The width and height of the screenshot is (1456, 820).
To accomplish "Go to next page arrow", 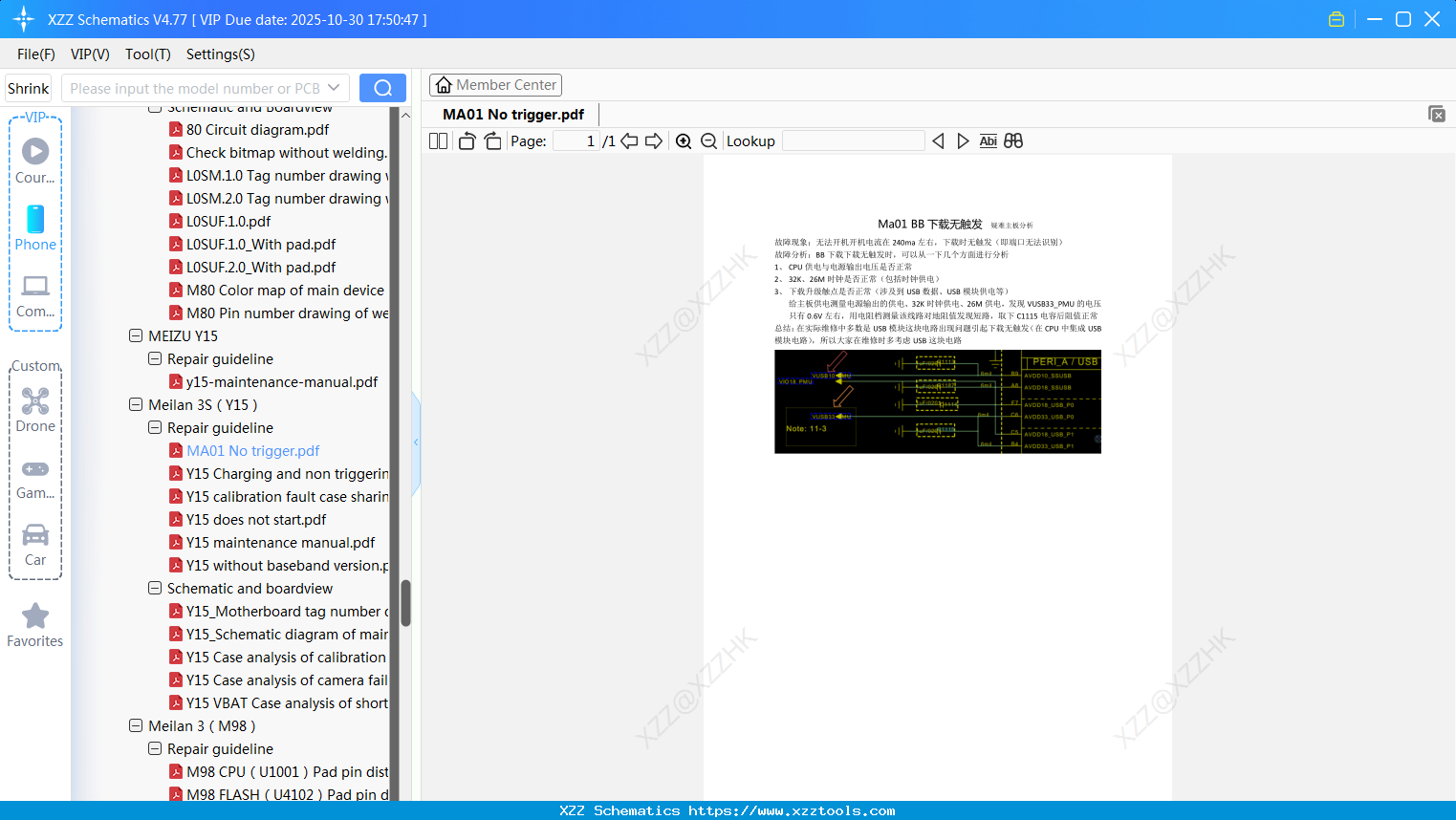I will (654, 140).
